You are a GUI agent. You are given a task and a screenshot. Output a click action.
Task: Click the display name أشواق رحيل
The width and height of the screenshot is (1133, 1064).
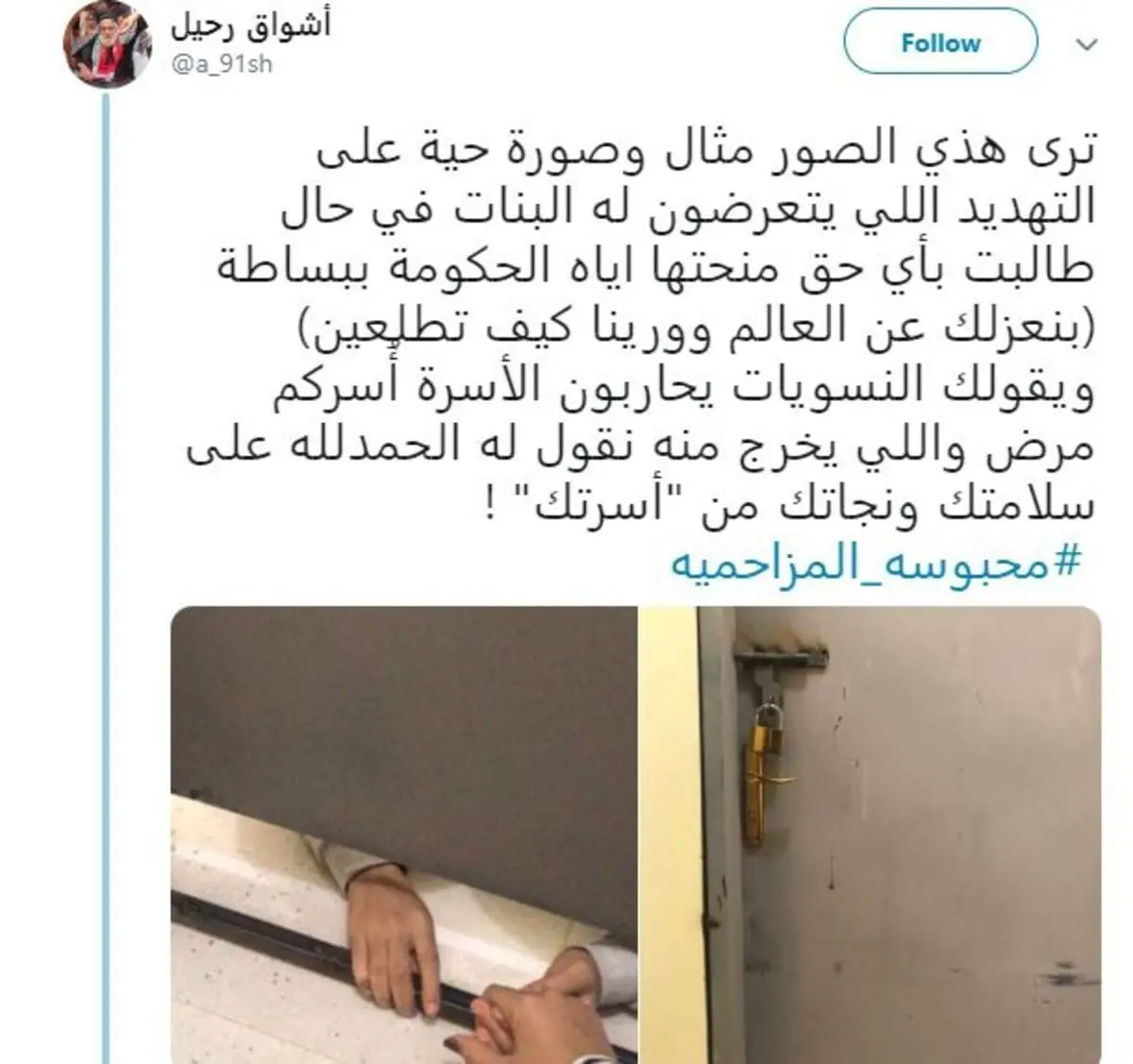(250, 25)
